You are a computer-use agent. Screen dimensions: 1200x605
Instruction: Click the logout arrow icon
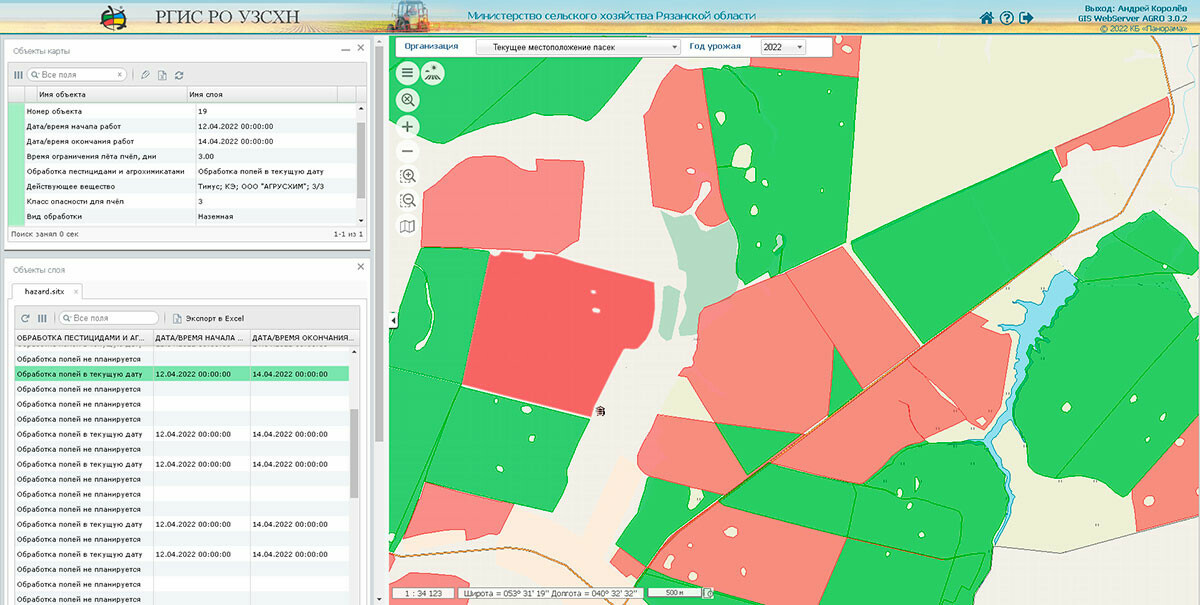(x=1026, y=18)
